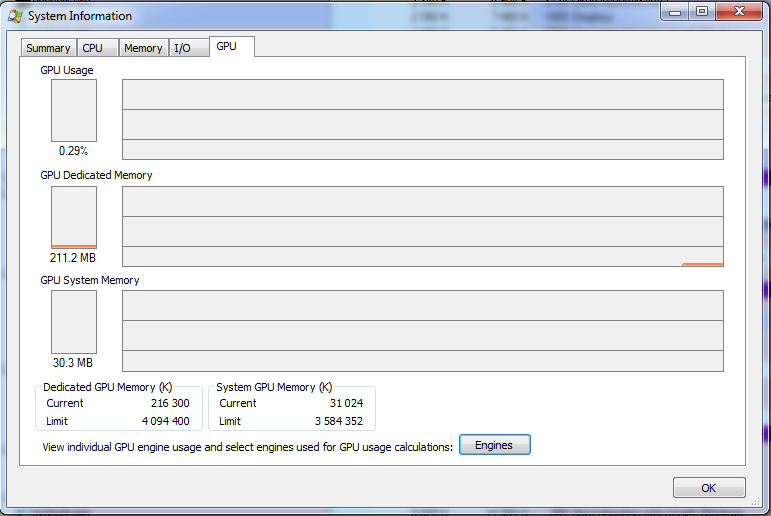Click the System GPU Memory (K) group label
The width and height of the screenshot is (771, 516).
click(x=274, y=388)
